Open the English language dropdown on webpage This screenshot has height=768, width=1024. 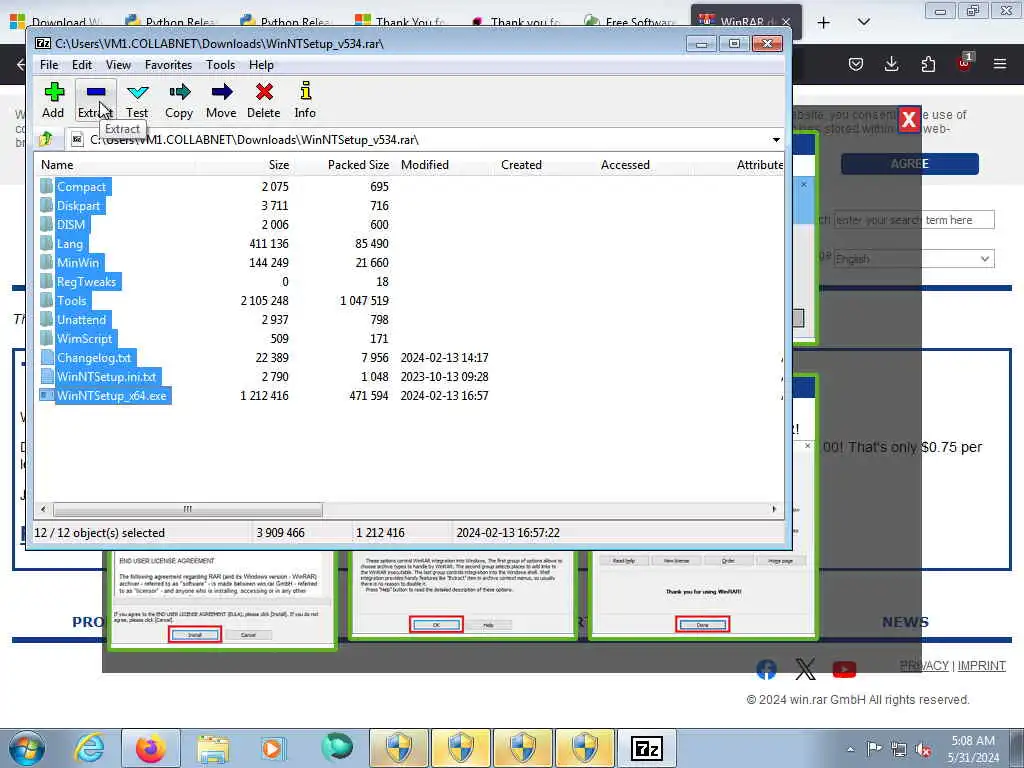coord(914,259)
